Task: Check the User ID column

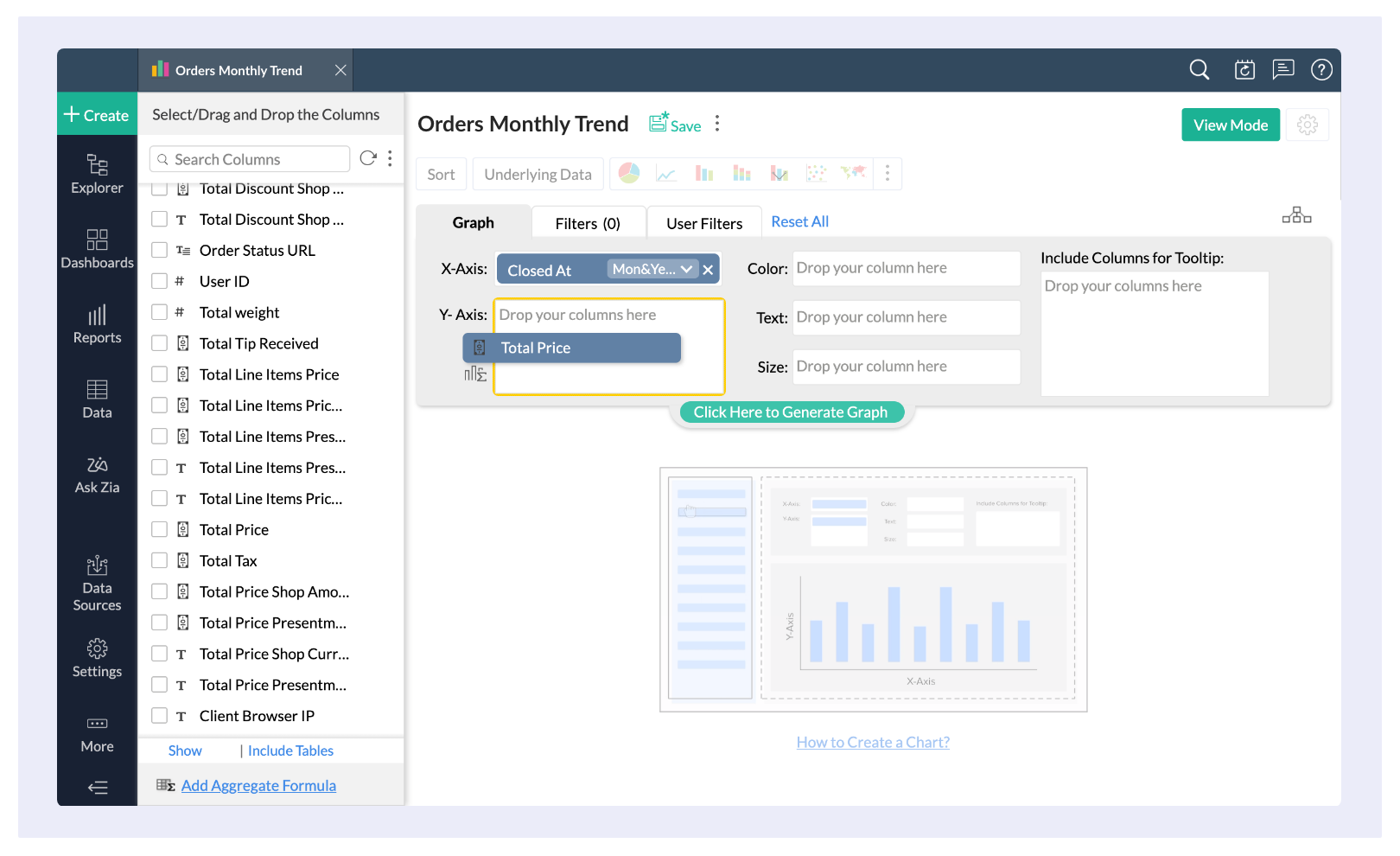Action: pyautogui.click(x=159, y=281)
